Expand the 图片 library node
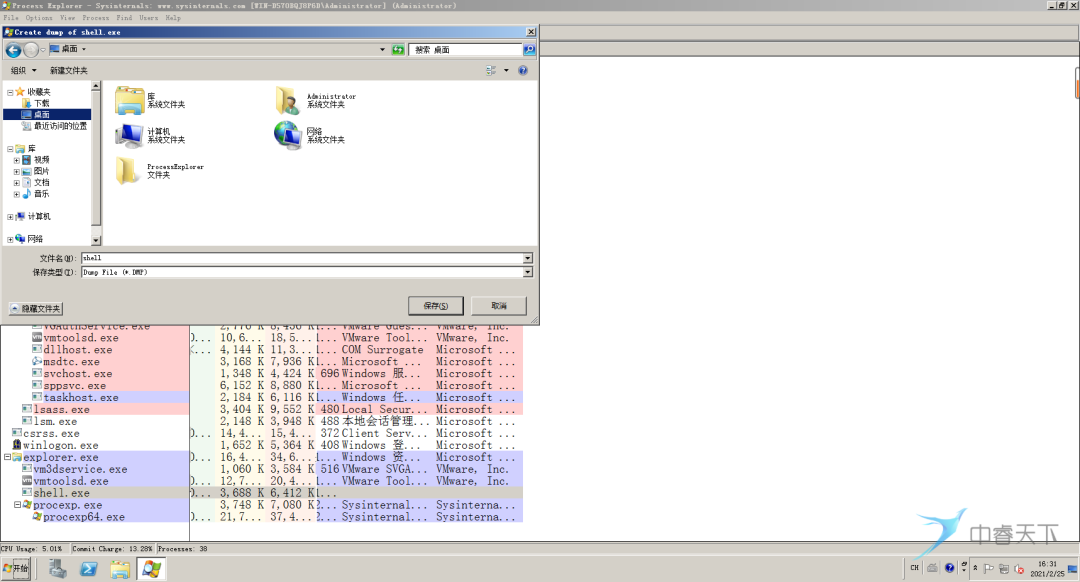 pyautogui.click(x=17, y=172)
